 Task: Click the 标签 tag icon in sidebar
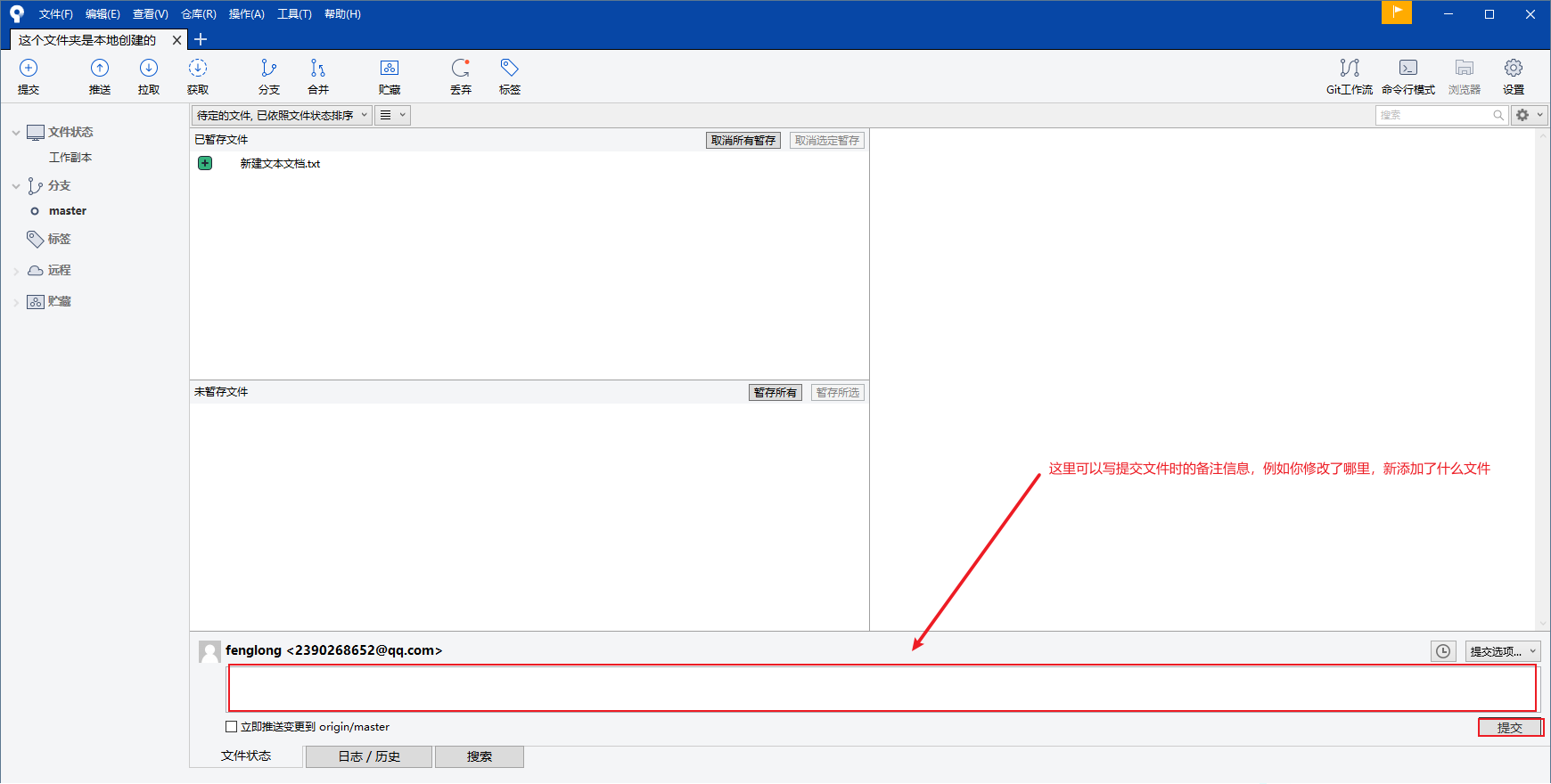[x=36, y=239]
